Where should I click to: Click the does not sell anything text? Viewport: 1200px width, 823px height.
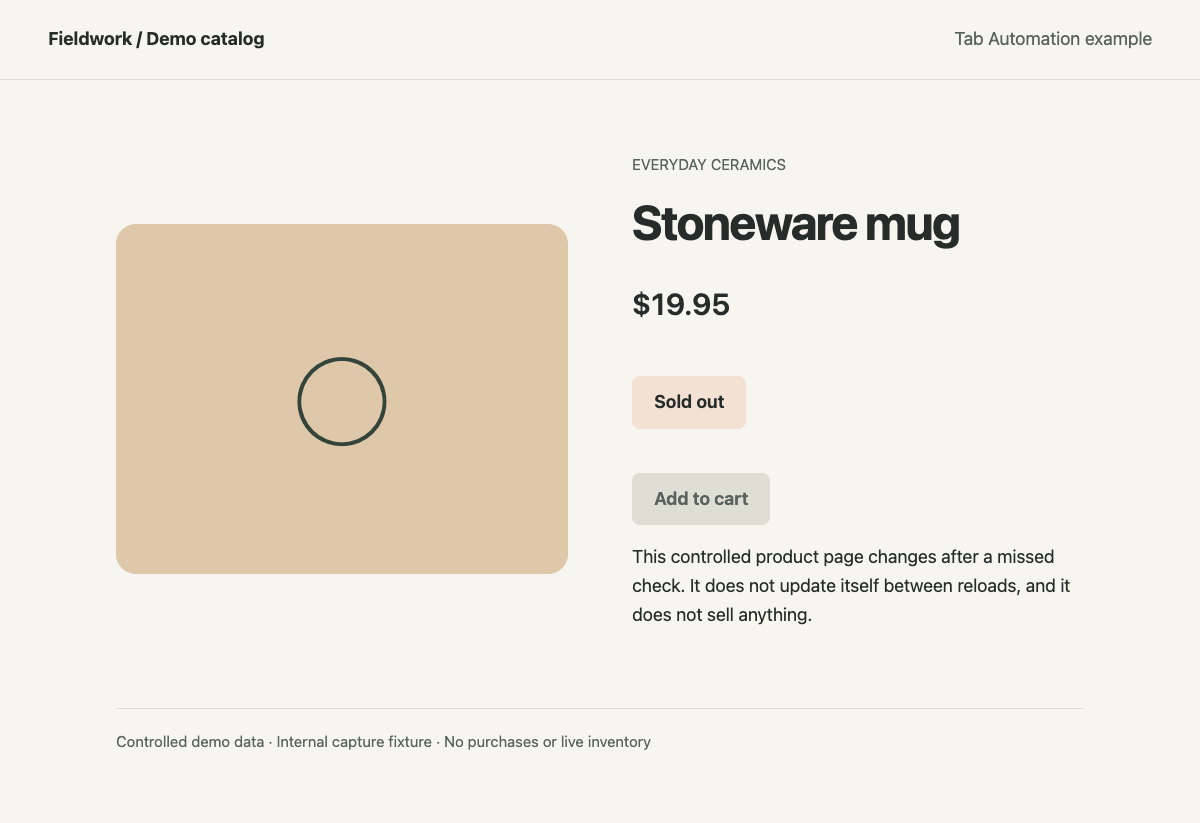click(722, 615)
